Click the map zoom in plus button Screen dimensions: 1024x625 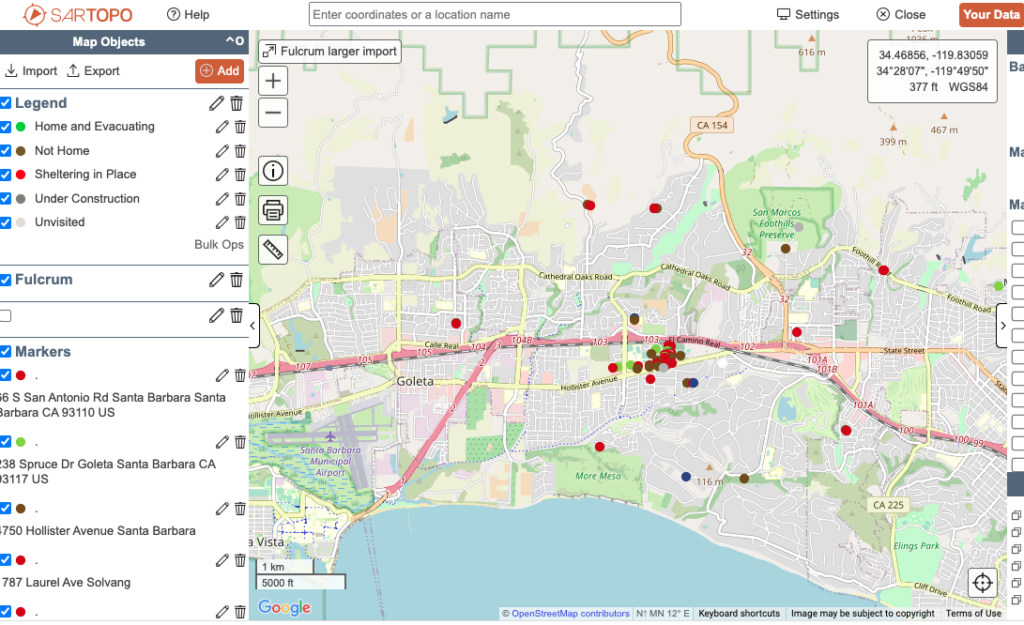click(274, 81)
